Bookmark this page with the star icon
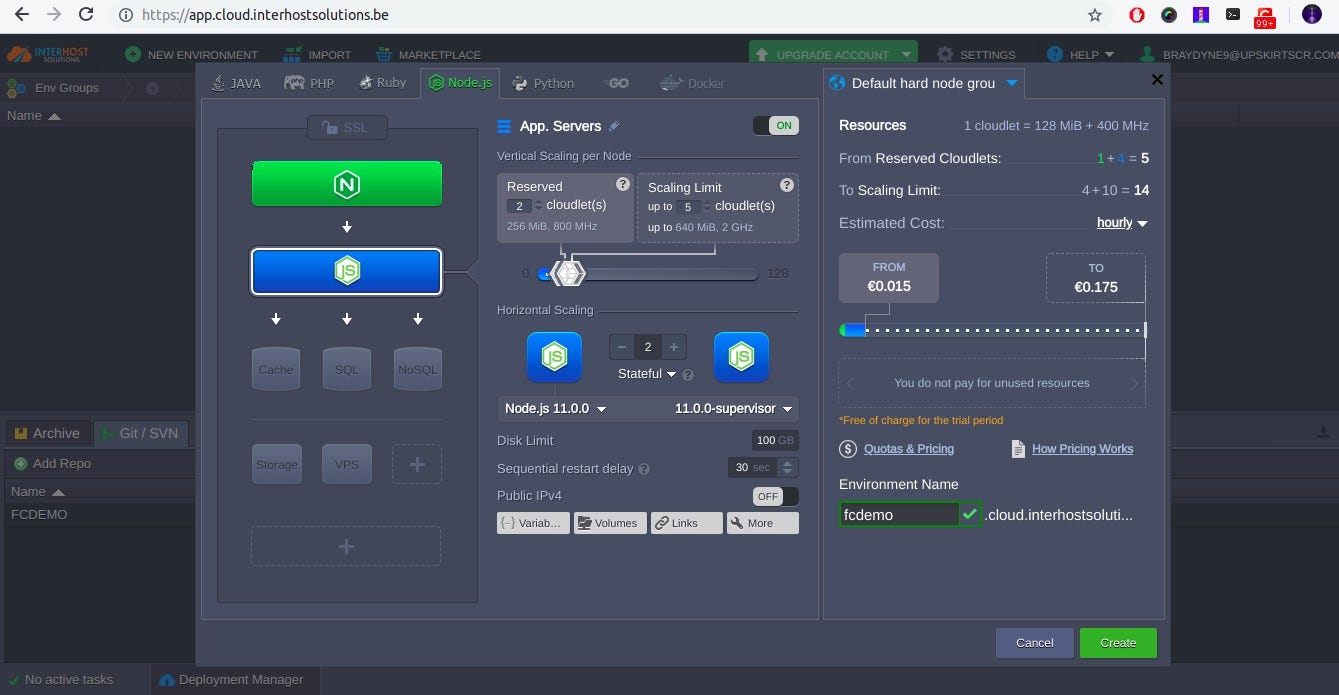Image resolution: width=1339 pixels, height=695 pixels. click(1095, 15)
